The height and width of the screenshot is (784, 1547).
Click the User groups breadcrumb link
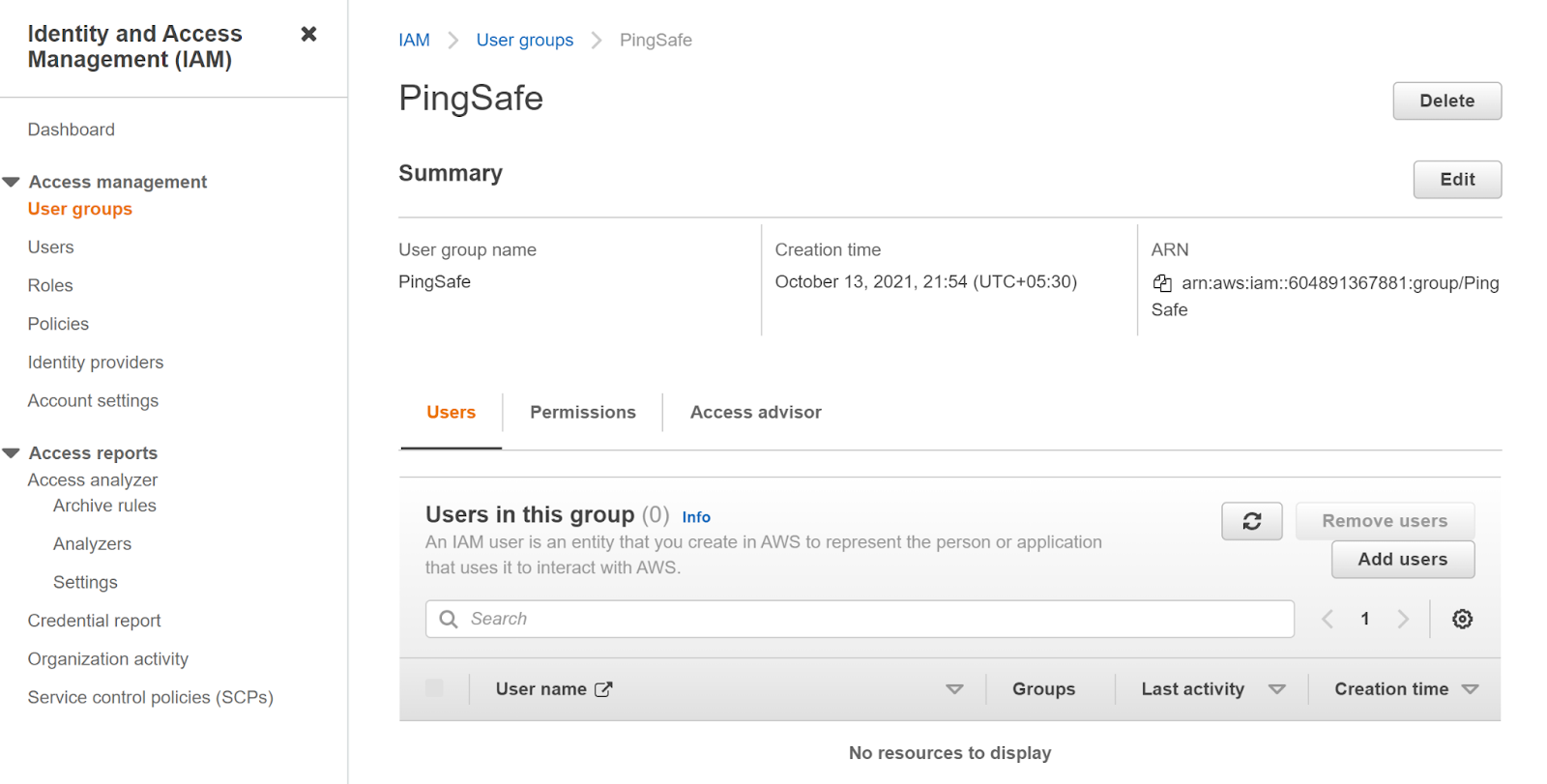coord(524,40)
